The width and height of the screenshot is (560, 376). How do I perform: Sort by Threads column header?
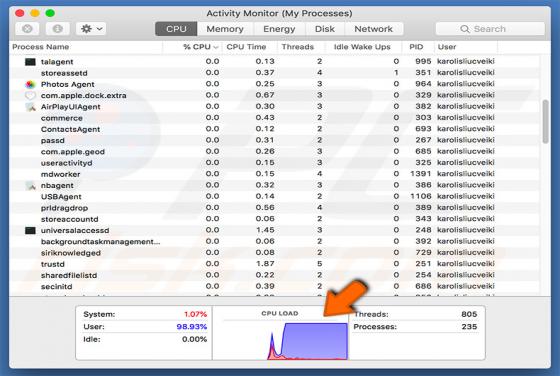301,47
